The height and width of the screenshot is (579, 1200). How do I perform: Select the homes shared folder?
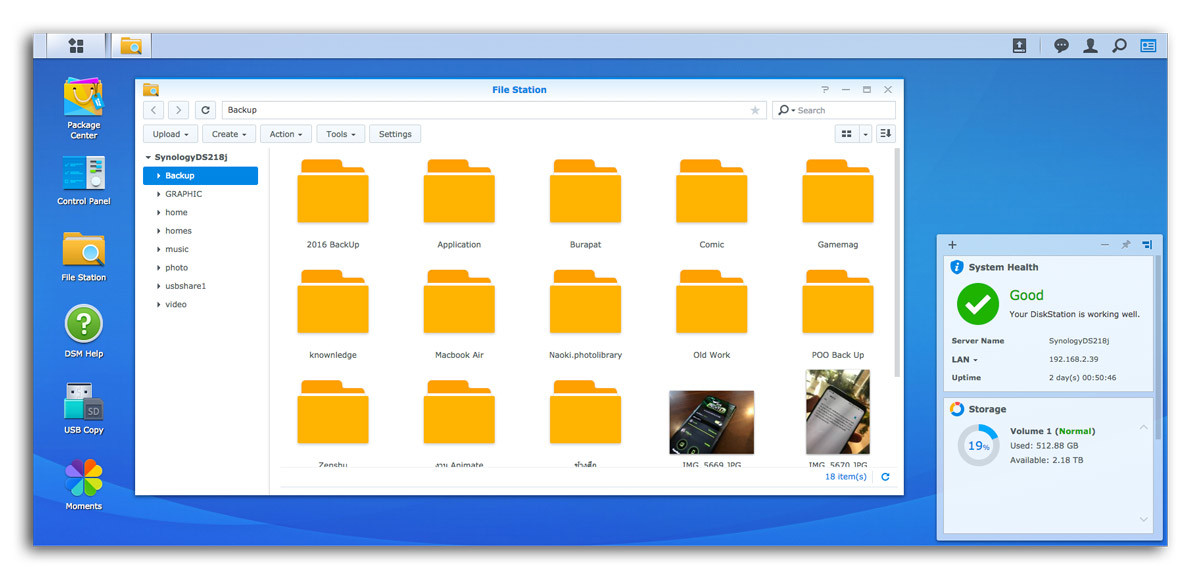click(178, 231)
